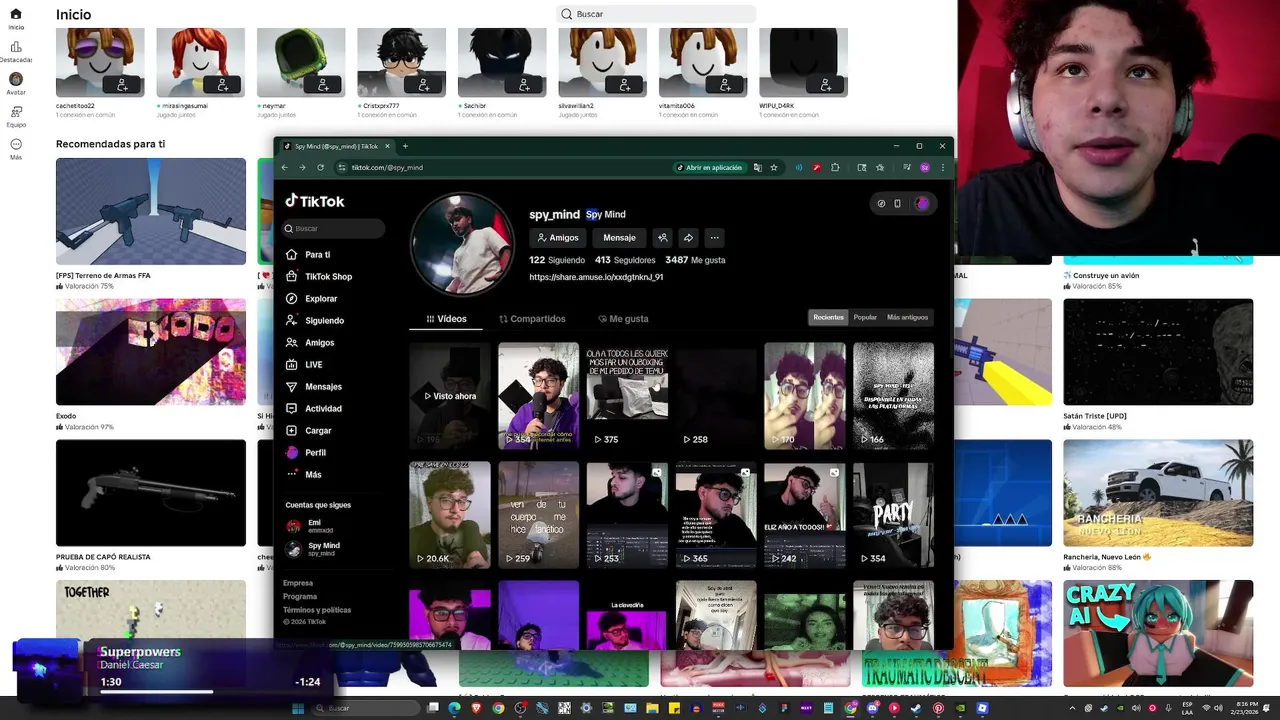Image resolution: width=1280 pixels, height=720 pixels.
Task: Open the share.amuse.io profile link
Action: (x=596, y=277)
